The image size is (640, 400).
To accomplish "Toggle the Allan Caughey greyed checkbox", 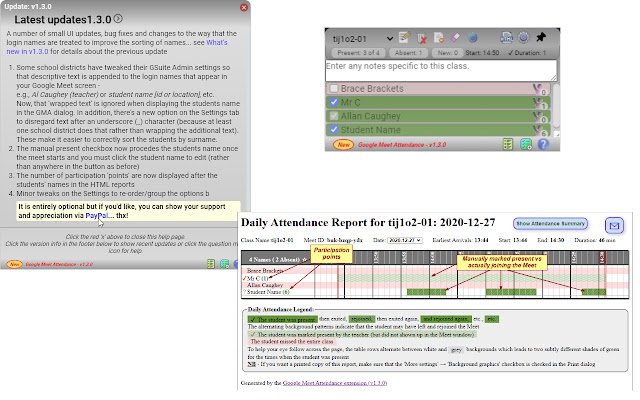I will (334, 116).
